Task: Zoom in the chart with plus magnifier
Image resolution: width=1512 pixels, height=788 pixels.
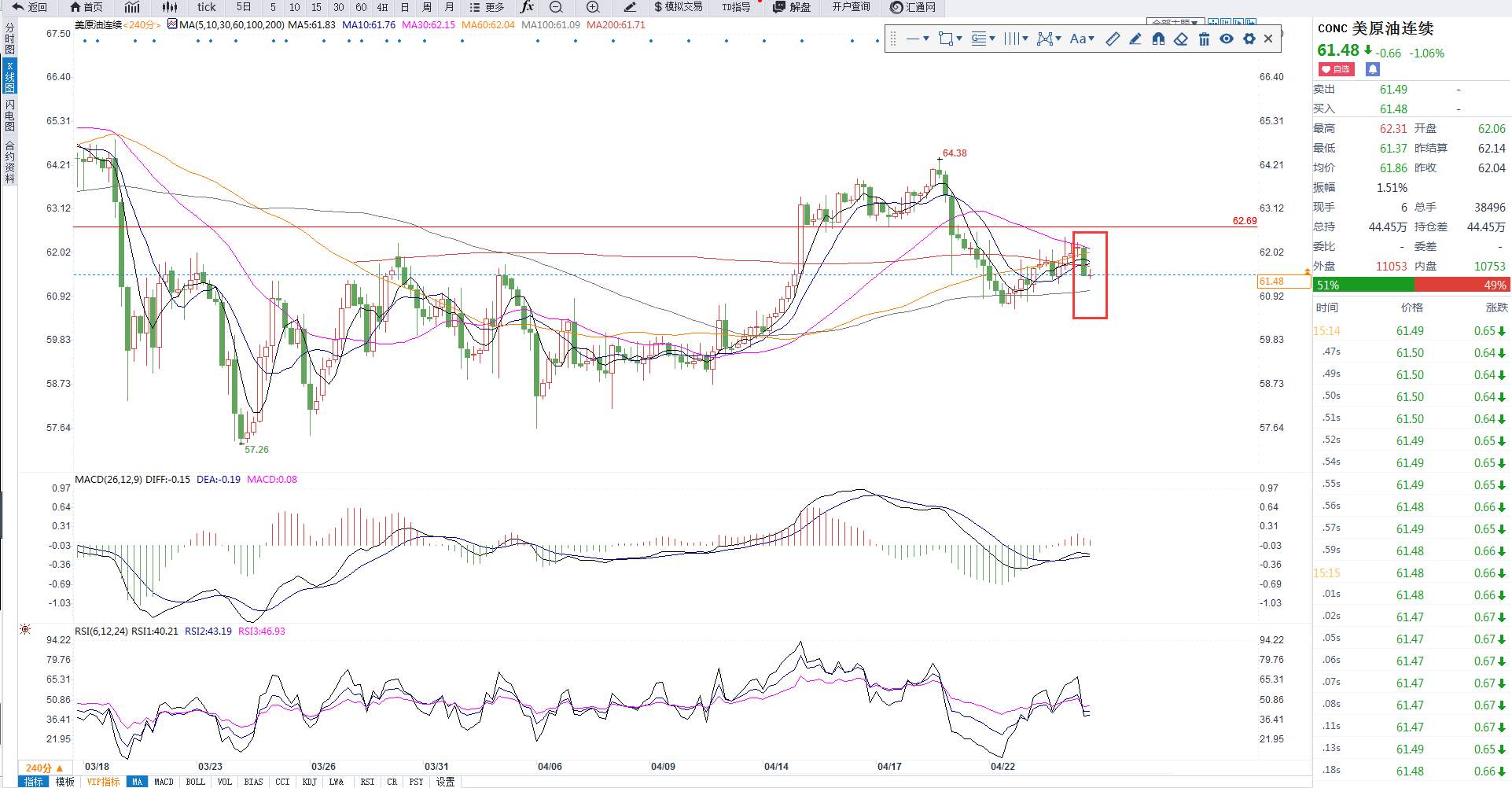Action: coord(593,7)
